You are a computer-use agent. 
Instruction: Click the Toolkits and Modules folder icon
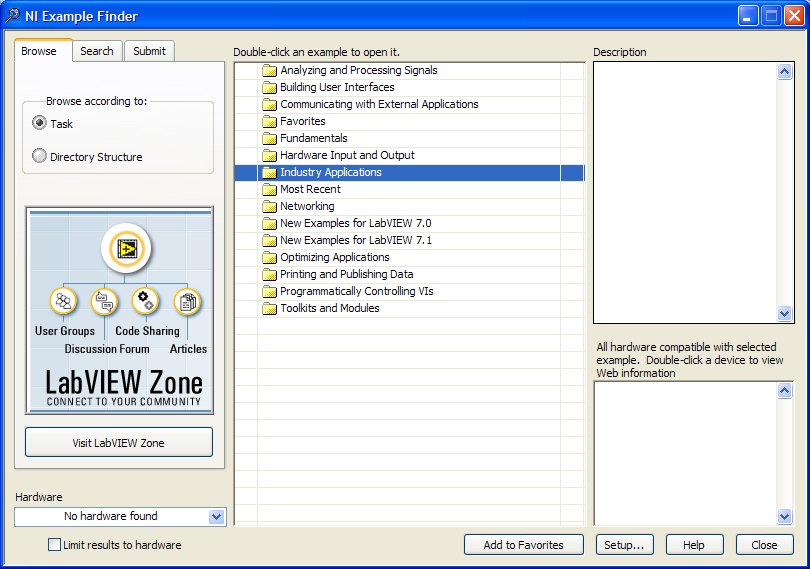point(269,309)
